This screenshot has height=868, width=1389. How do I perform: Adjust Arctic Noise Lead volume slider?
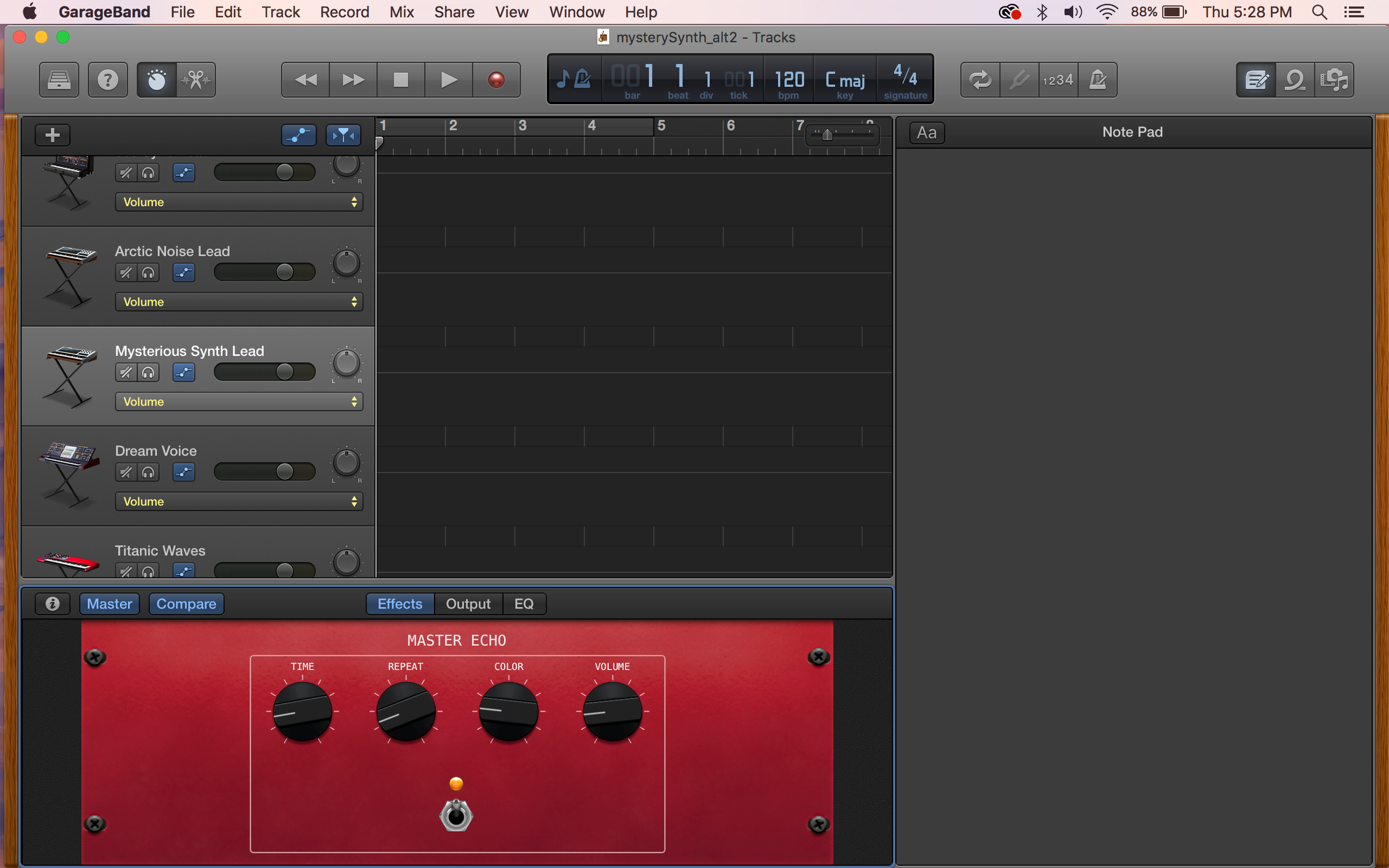(284, 271)
